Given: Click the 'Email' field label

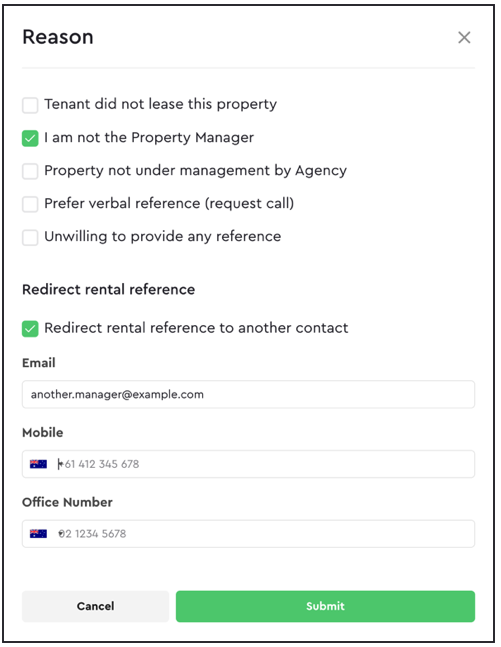Looking at the screenshot, I should pos(39,363).
